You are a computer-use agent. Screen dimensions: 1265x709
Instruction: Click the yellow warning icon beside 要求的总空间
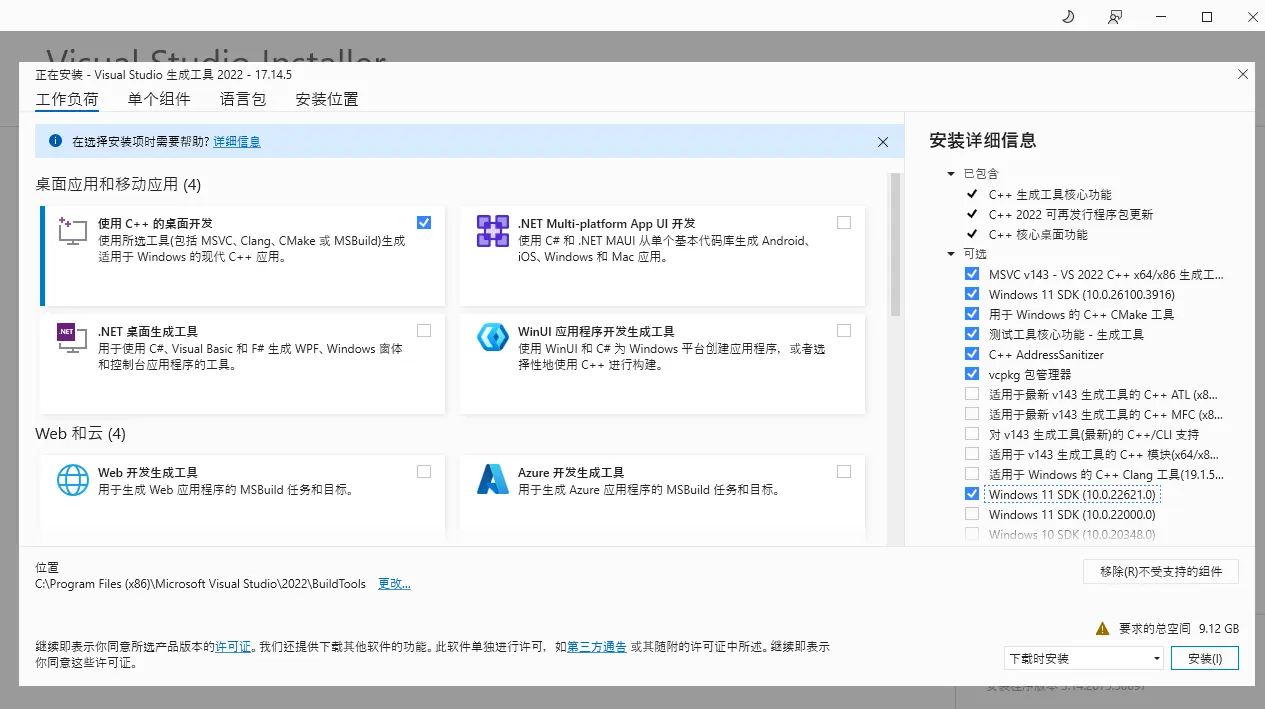1102,629
